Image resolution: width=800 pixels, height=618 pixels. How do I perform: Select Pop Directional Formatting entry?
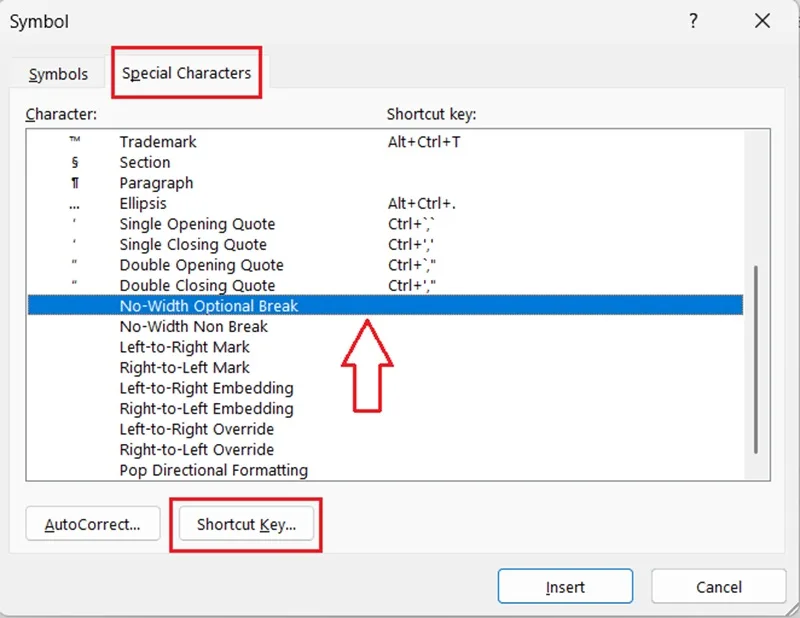click(x=385, y=470)
